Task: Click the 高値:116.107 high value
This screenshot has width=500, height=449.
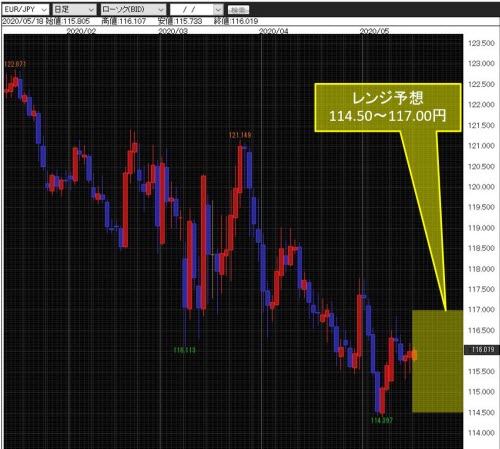Action: pos(124,21)
